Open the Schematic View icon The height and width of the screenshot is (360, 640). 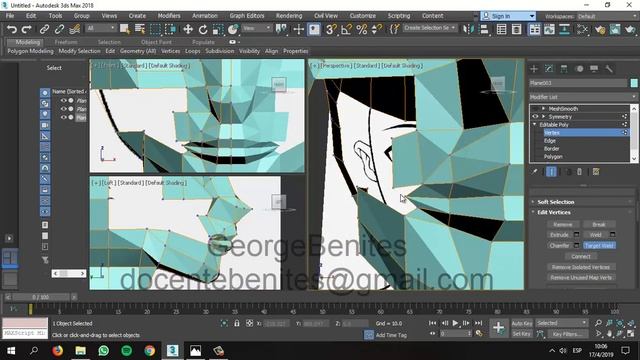pyautogui.click(x=564, y=29)
